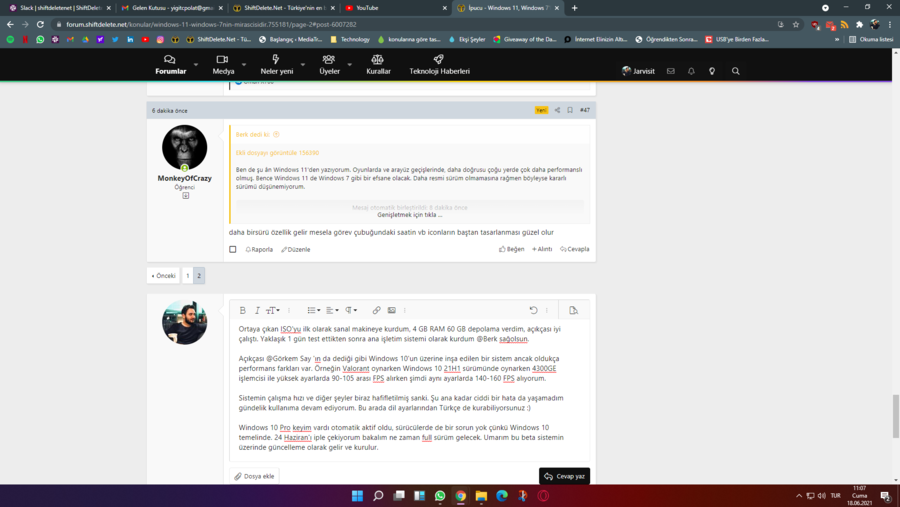Edit the post using Düzenle
This screenshot has width=900, height=507.
pyautogui.click(x=296, y=249)
